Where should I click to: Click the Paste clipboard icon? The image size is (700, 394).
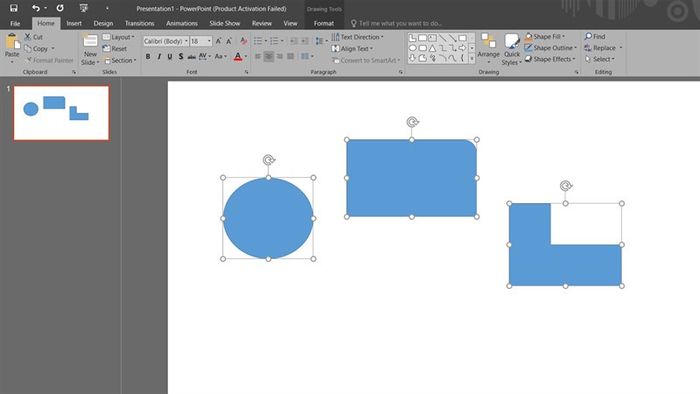click(x=12, y=42)
